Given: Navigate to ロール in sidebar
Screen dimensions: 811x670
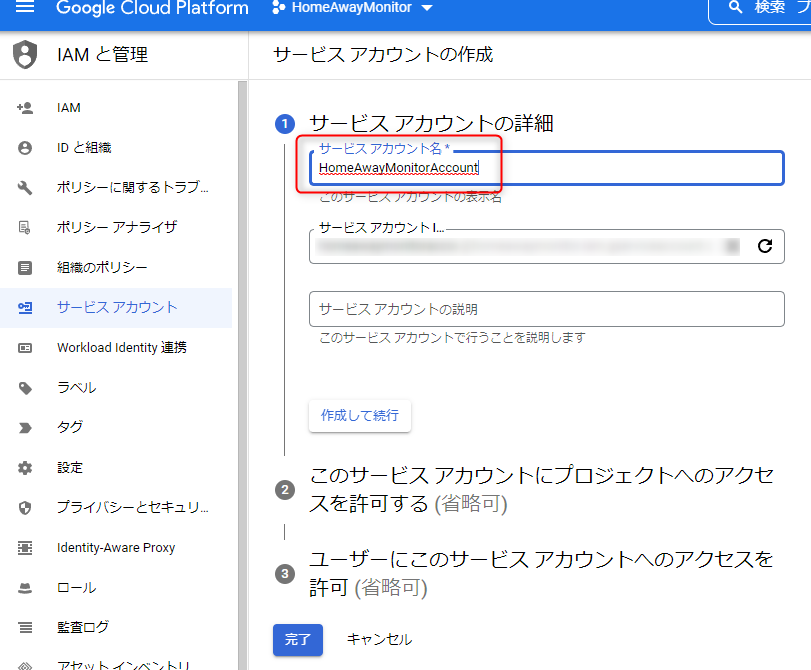Looking at the screenshot, I should [x=78, y=589].
